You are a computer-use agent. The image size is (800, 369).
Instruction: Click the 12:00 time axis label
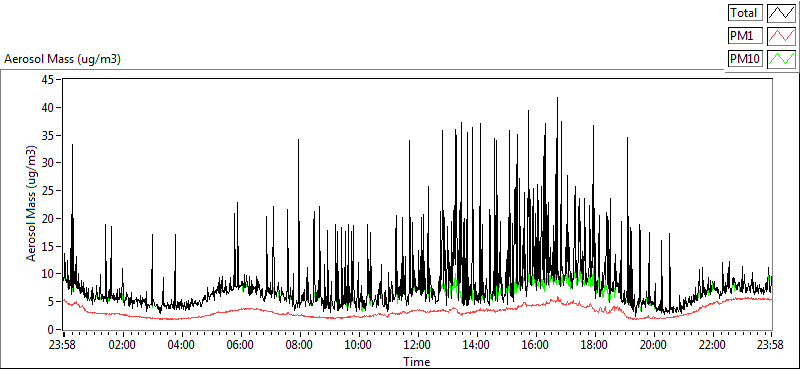417,345
